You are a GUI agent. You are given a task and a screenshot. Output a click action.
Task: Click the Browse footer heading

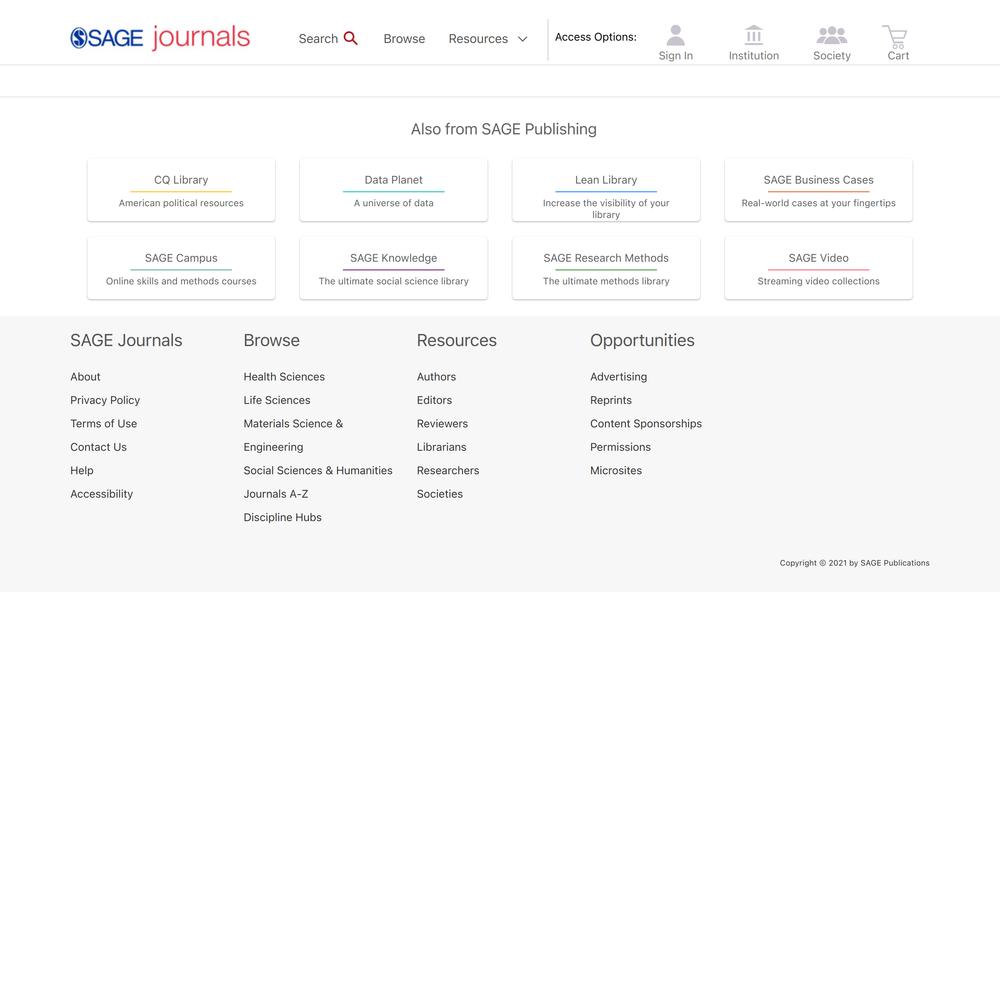[x=272, y=341]
